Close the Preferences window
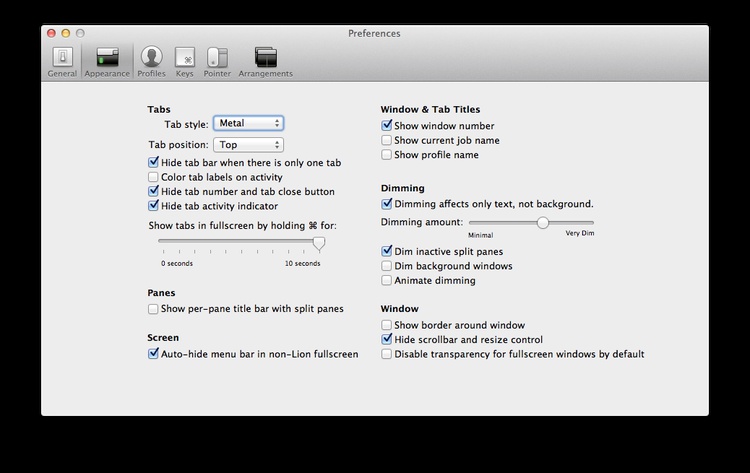 coord(52,33)
